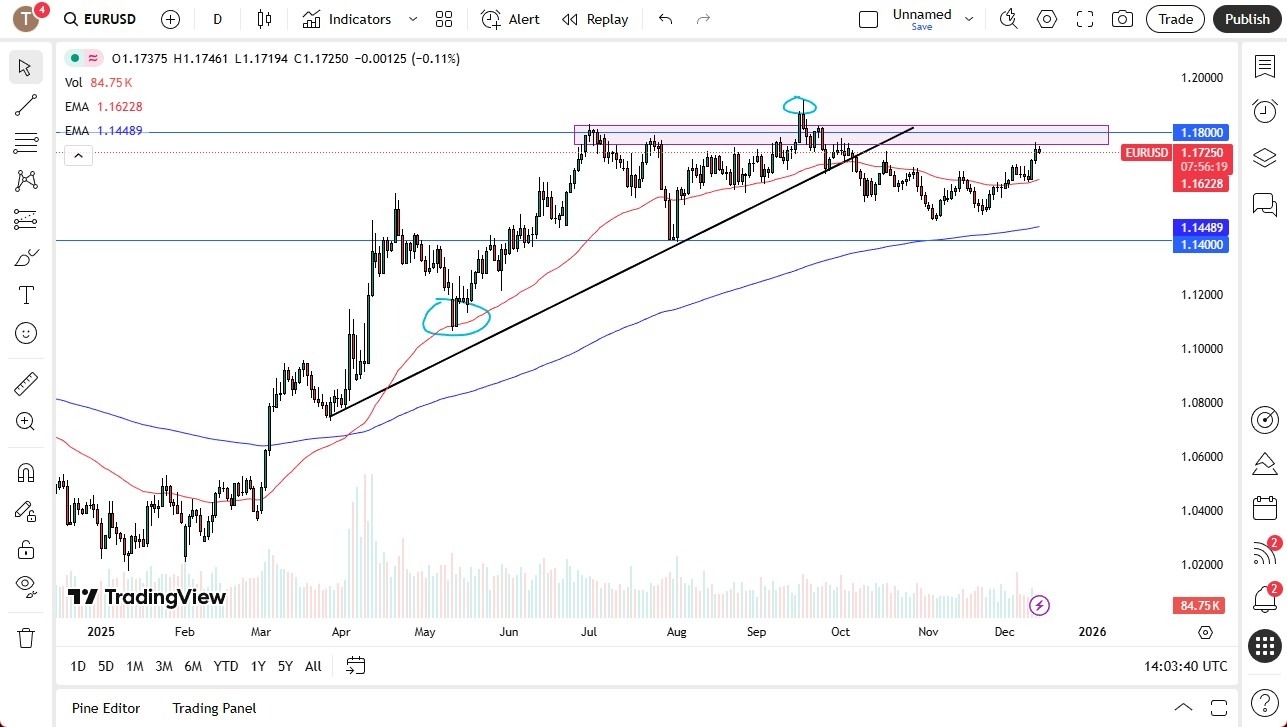Hide all drawings with the eye toggle
The image size is (1287, 727).
tap(26, 588)
